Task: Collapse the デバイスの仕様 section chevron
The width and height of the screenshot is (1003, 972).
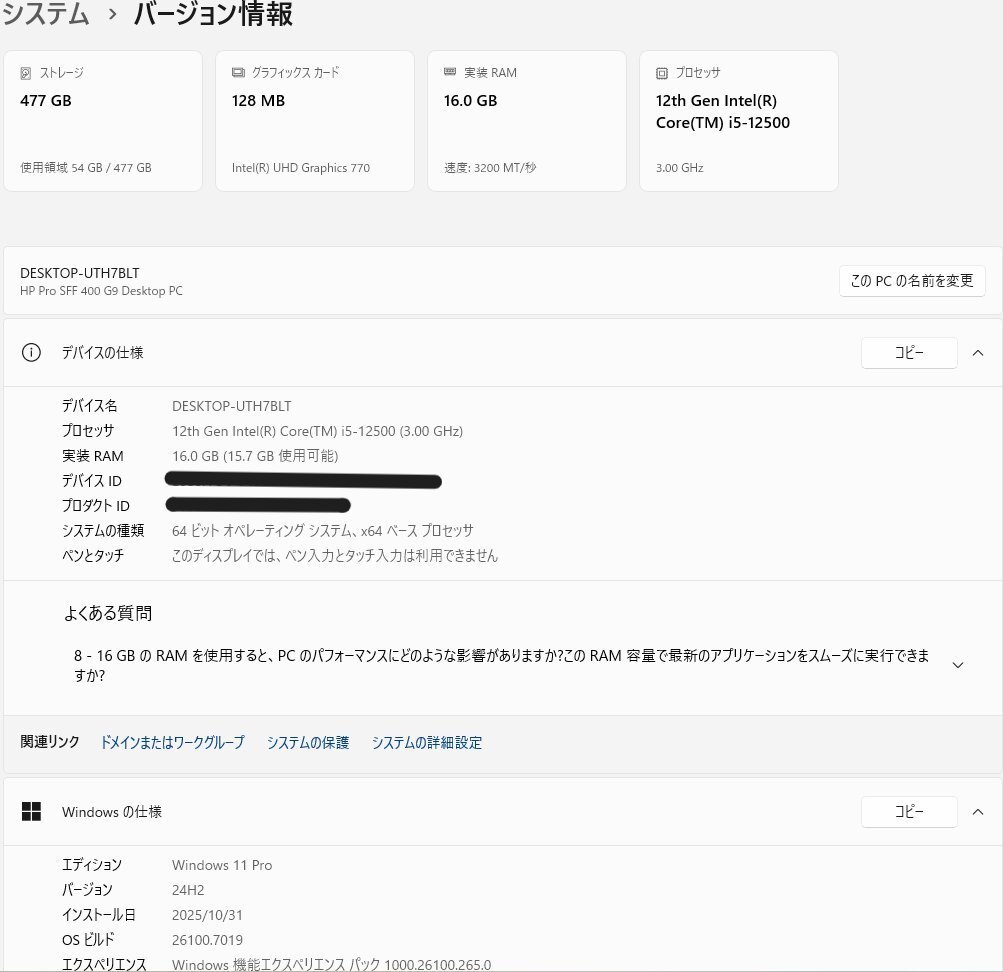Action: click(978, 352)
